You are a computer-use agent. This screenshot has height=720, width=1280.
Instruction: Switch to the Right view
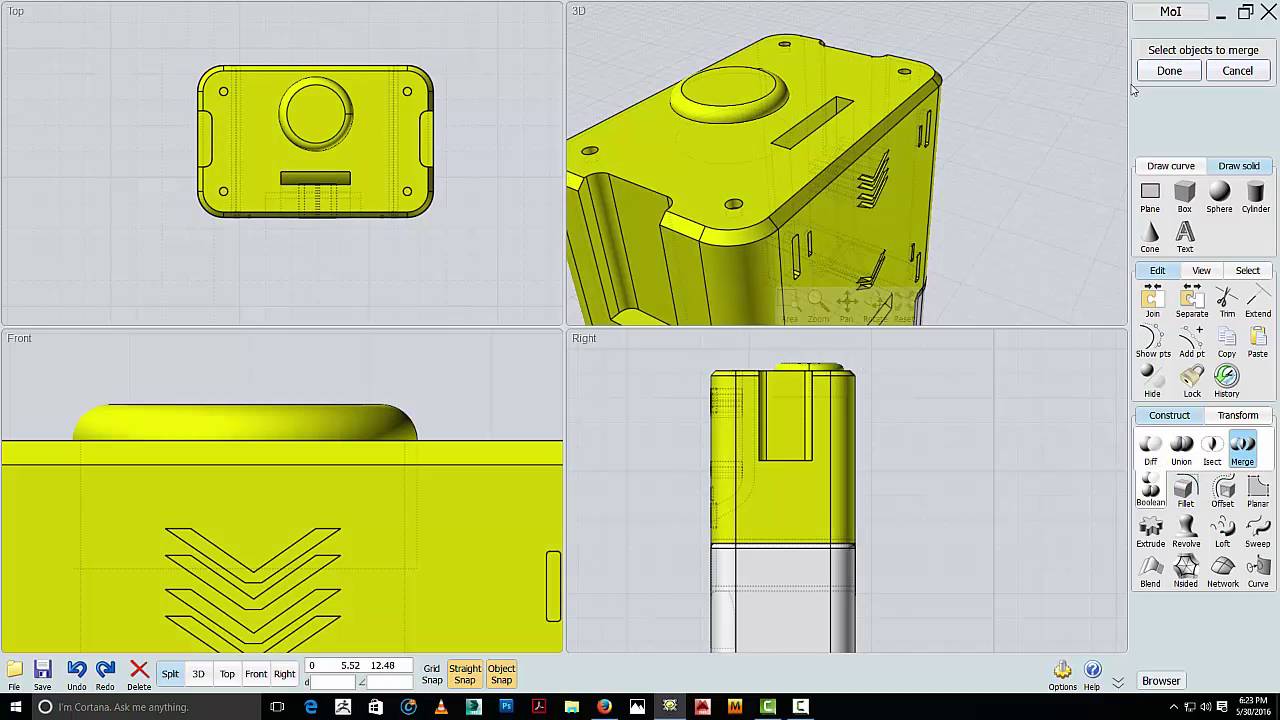pos(285,674)
